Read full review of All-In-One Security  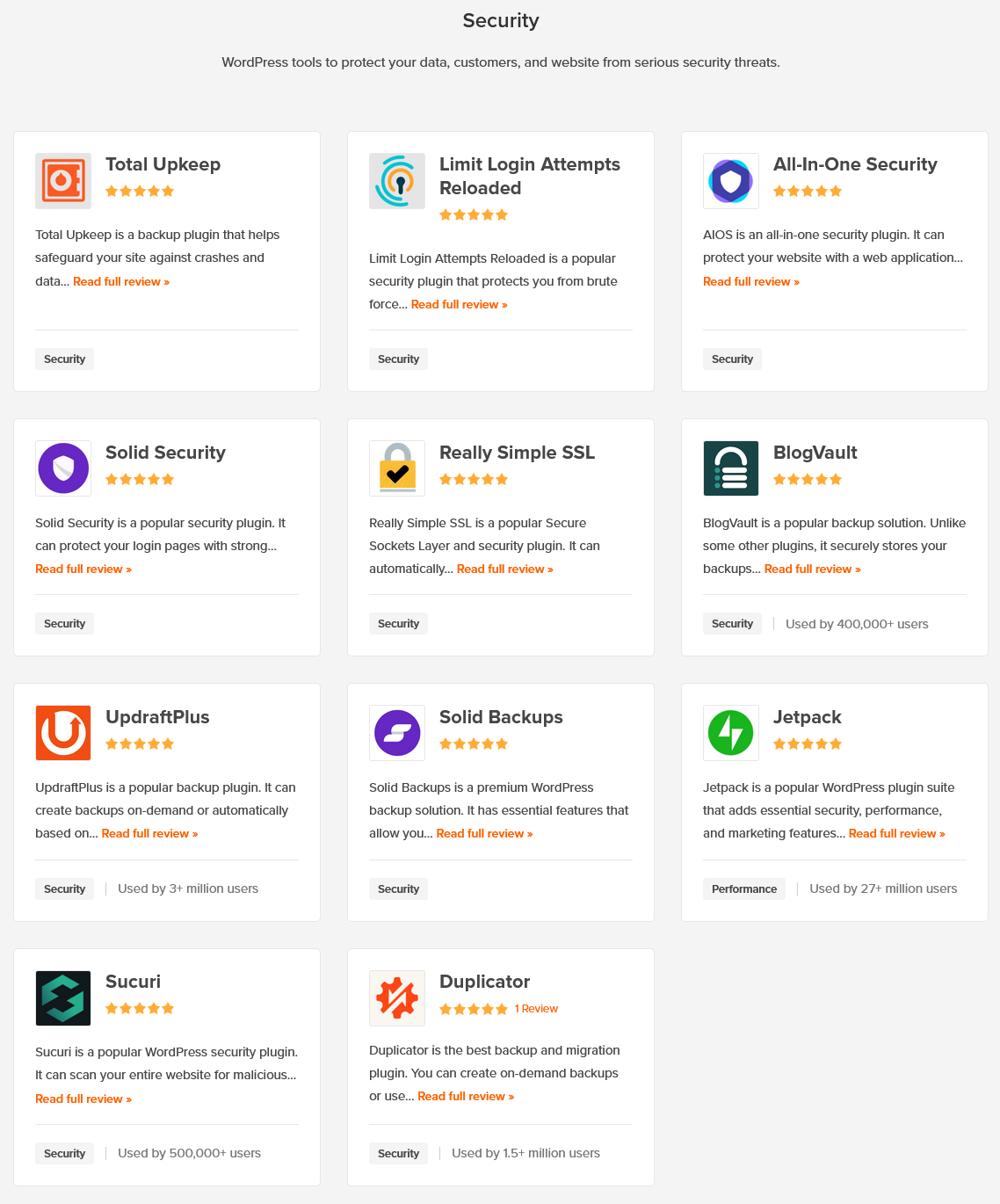[x=751, y=281]
